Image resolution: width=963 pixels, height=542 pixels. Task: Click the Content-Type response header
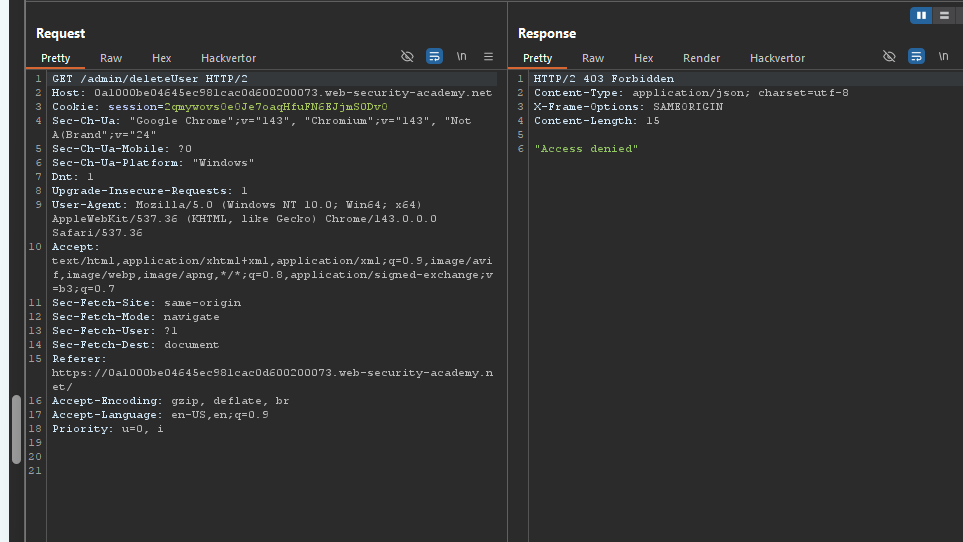point(691,93)
